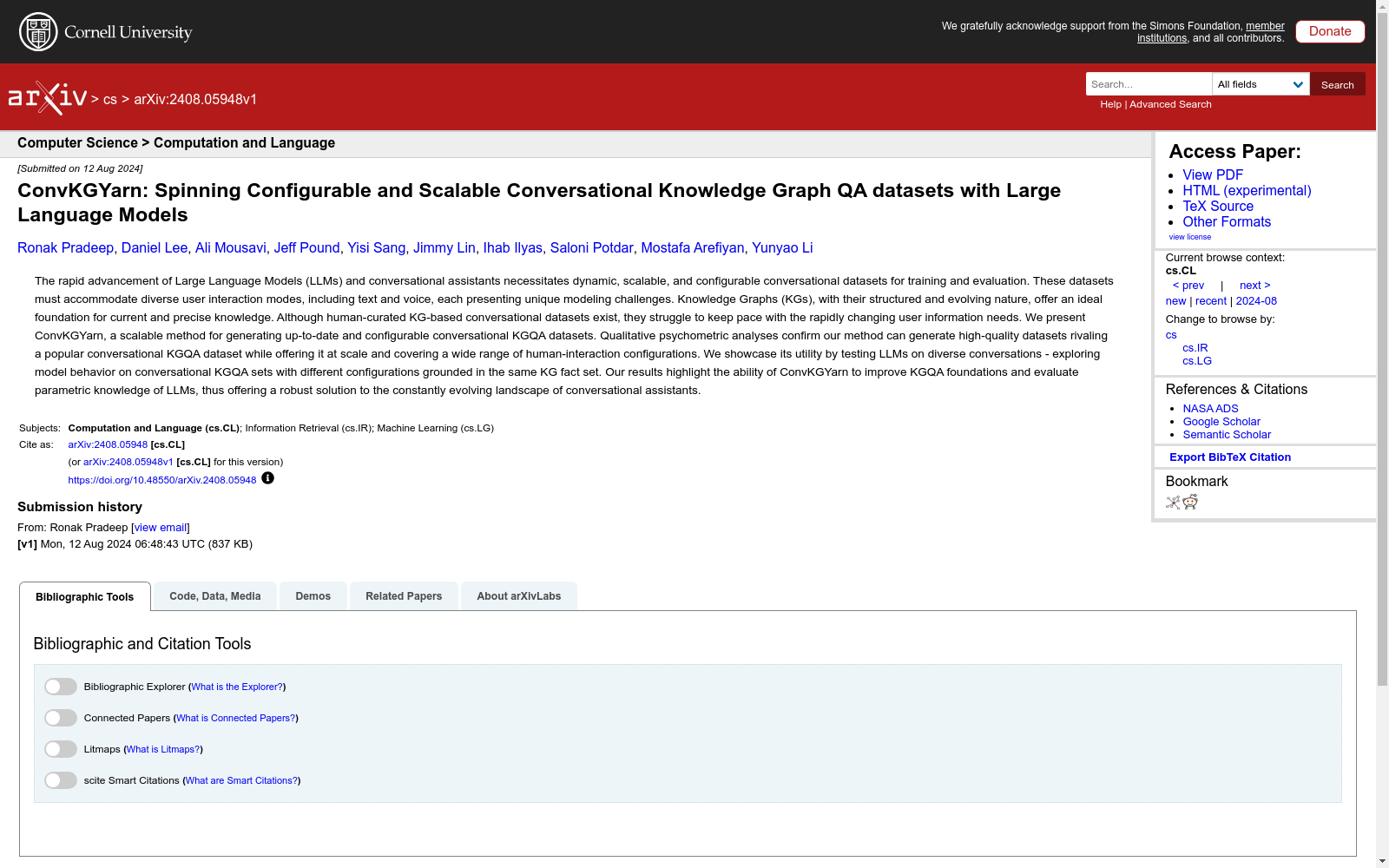This screenshot has width=1389, height=868.
Task: Click the view license link
Action: click(x=1190, y=237)
